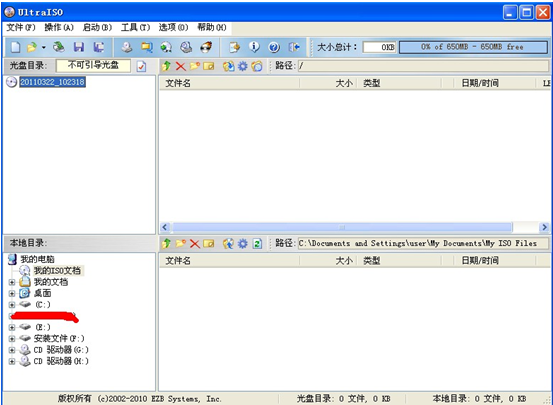Open the 启动(B) menu
The width and height of the screenshot is (553, 405).
pos(97,28)
